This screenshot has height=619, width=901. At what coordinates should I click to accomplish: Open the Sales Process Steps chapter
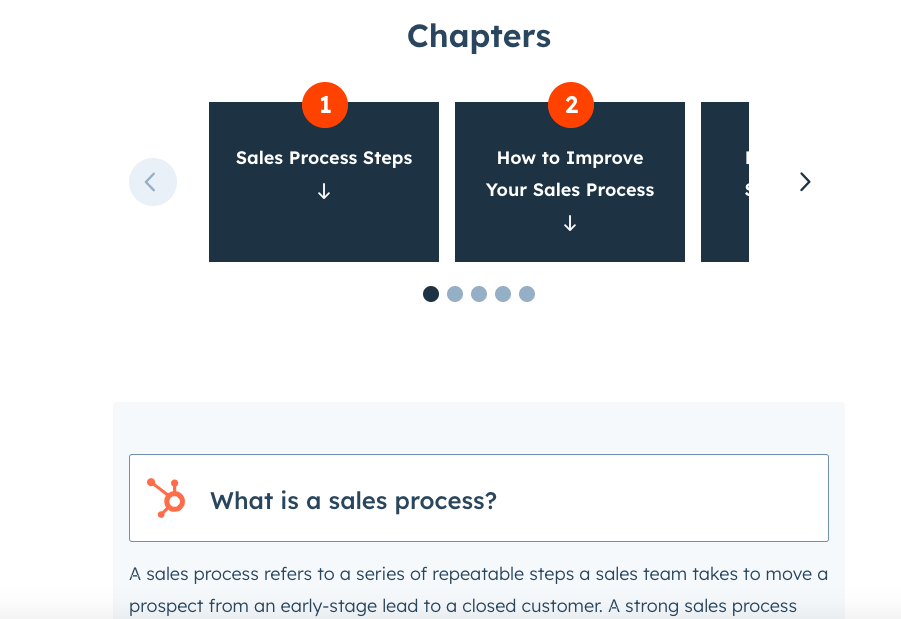tap(324, 158)
